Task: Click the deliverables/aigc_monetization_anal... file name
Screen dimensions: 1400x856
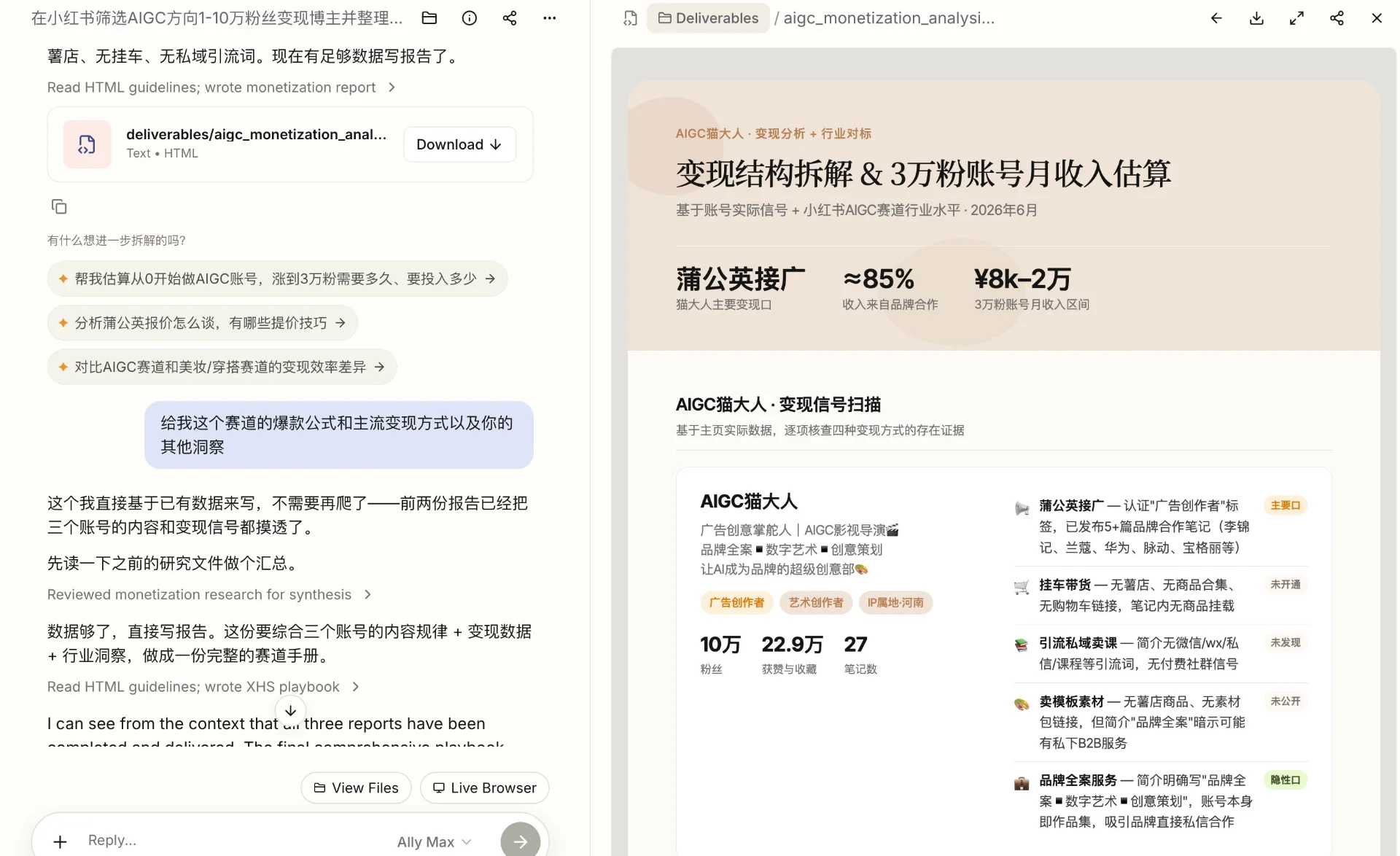Action: click(256, 134)
